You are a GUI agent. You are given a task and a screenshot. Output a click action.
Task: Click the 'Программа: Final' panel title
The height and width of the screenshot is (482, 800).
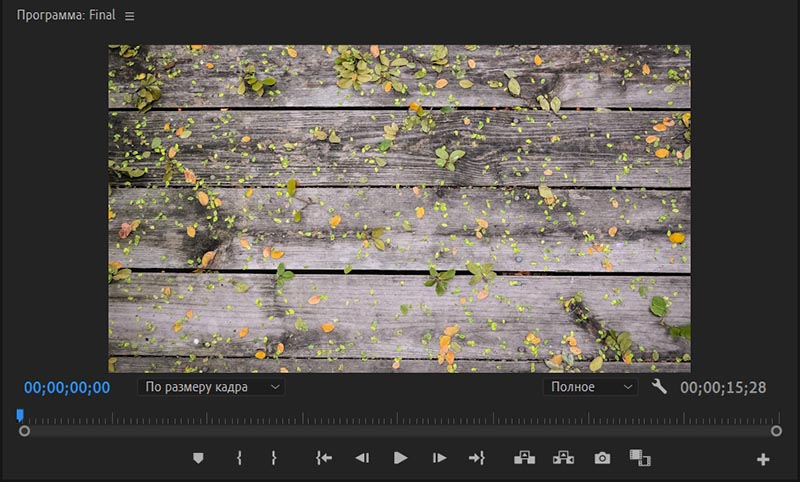pyautogui.click(x=66, y=15)
